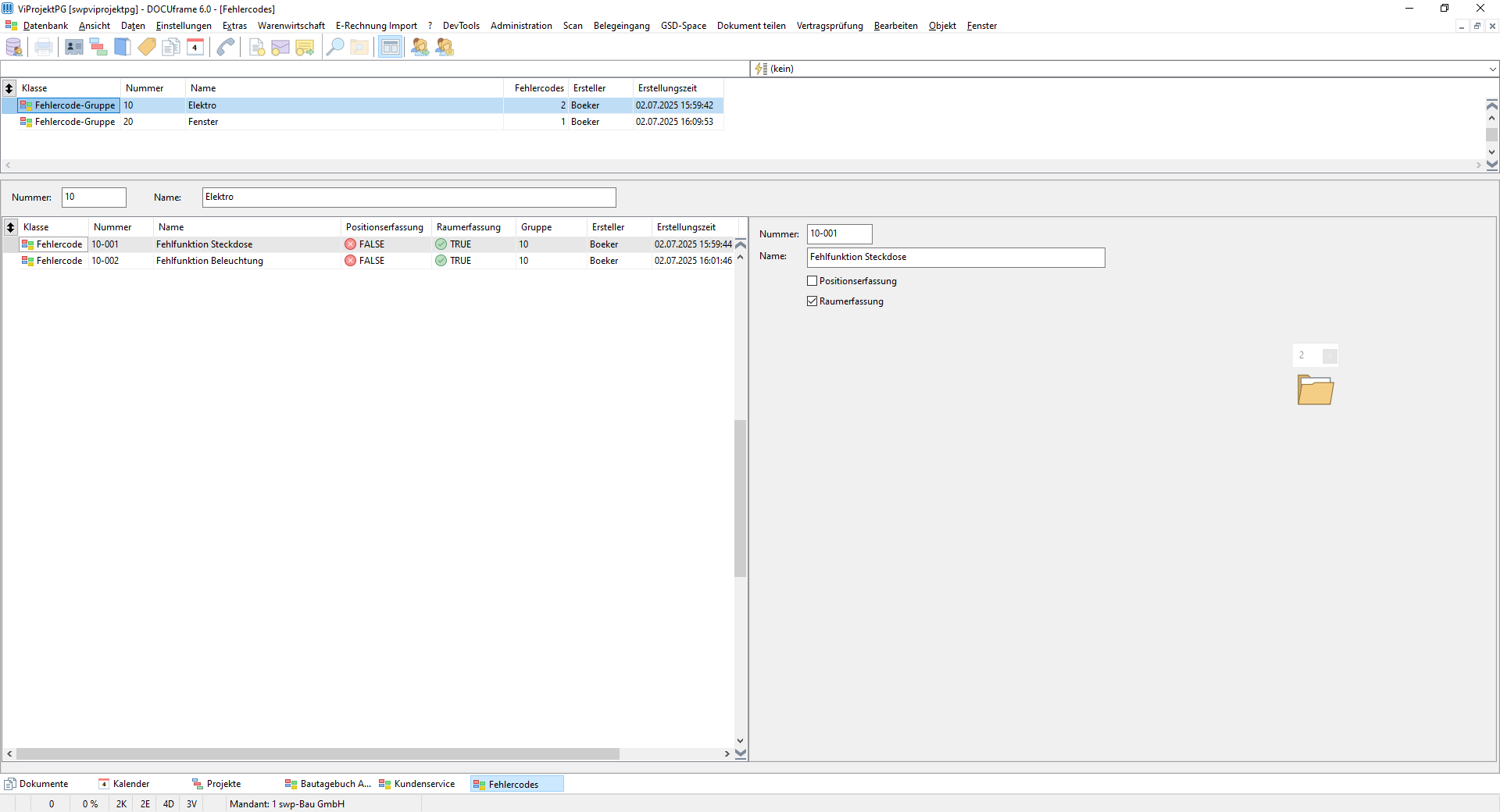Toggle the window layout view icon
This screenshot has width=1500, height=812.
[390, 48]
